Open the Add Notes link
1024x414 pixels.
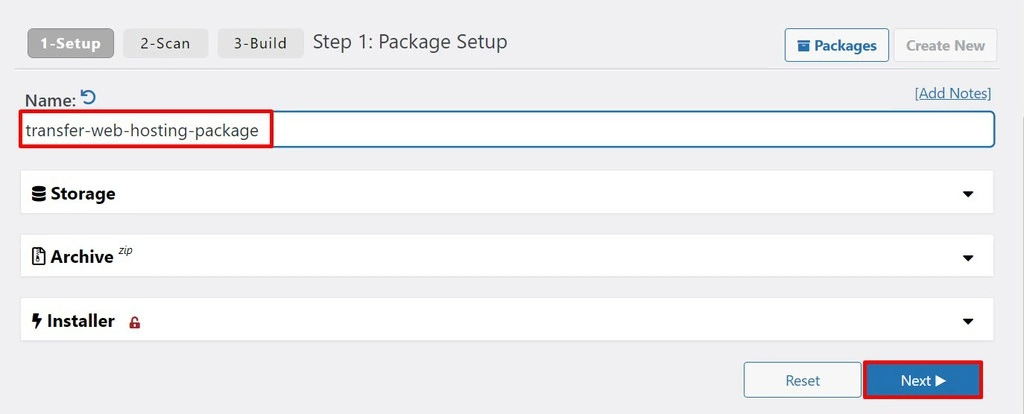point(952,93)
